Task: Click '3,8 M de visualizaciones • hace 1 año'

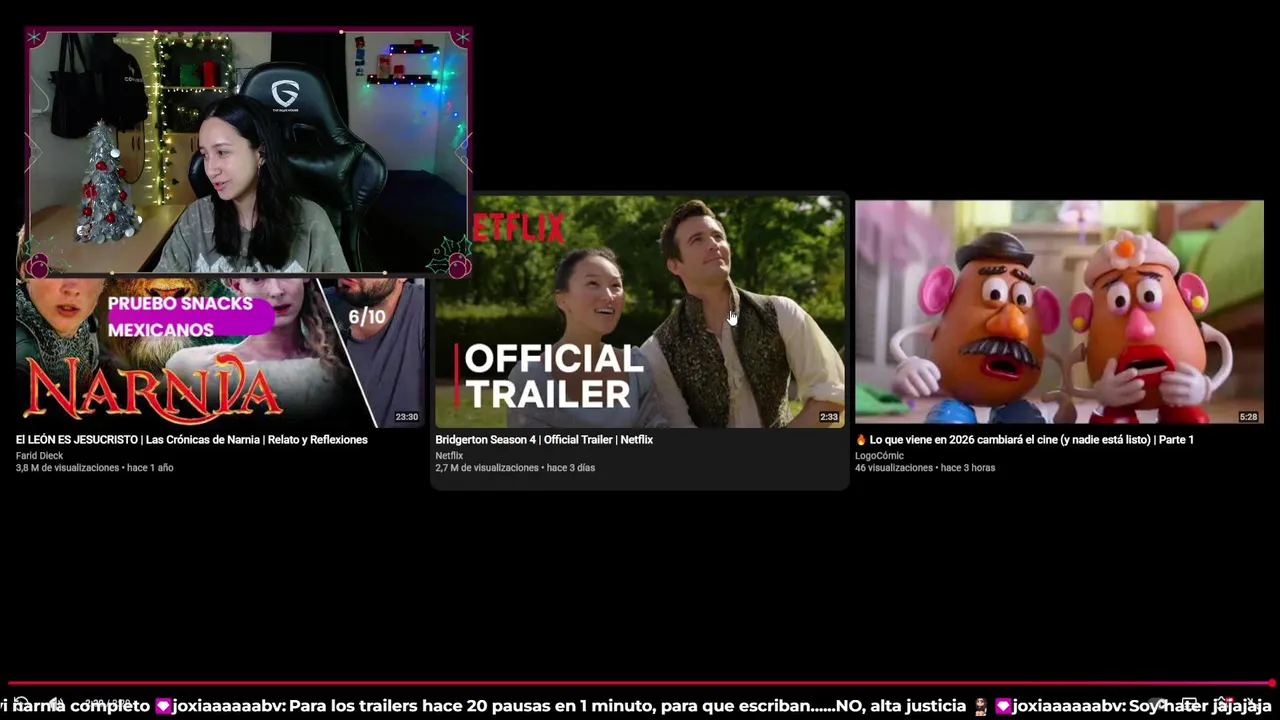Action: coord(94,468)
